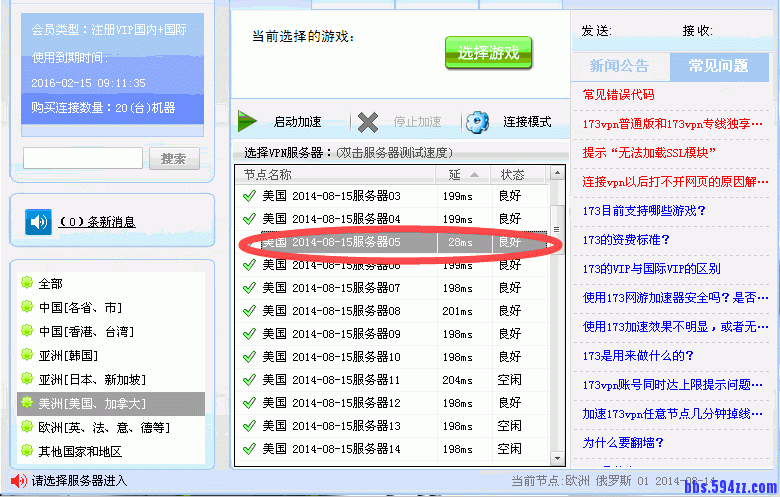This screenshot has width=780, height=497.
Task: Click the green play icon for 启动加速
Action: pos(247,122)
